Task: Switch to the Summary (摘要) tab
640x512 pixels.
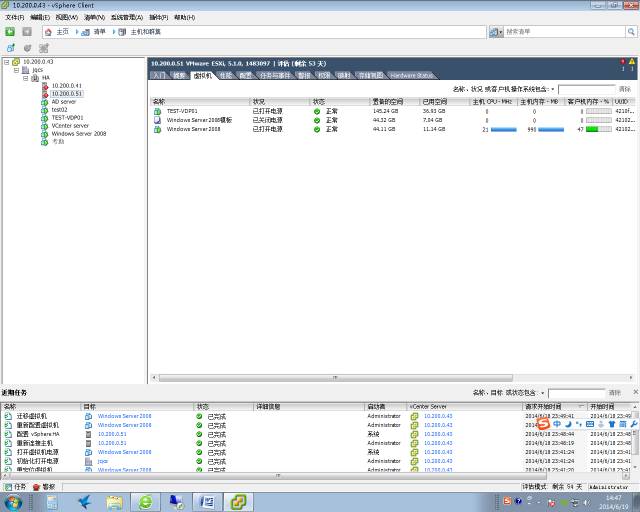Action: (x=179, y=76)
